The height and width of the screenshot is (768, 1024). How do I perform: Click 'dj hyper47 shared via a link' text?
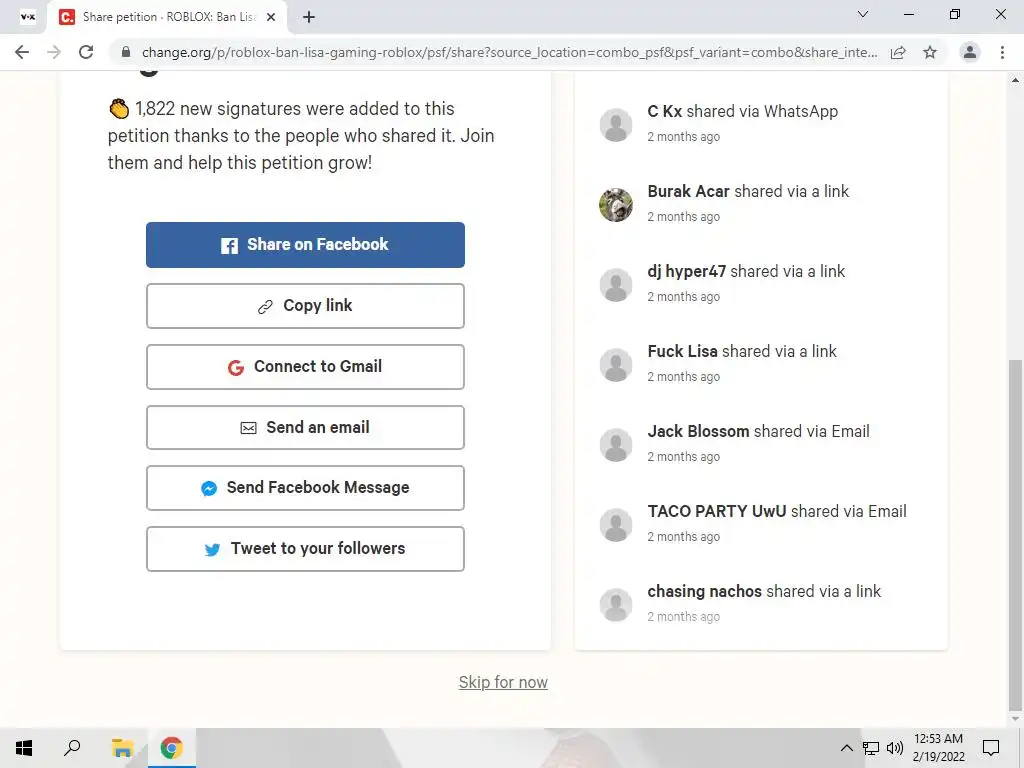click(746, 272)
